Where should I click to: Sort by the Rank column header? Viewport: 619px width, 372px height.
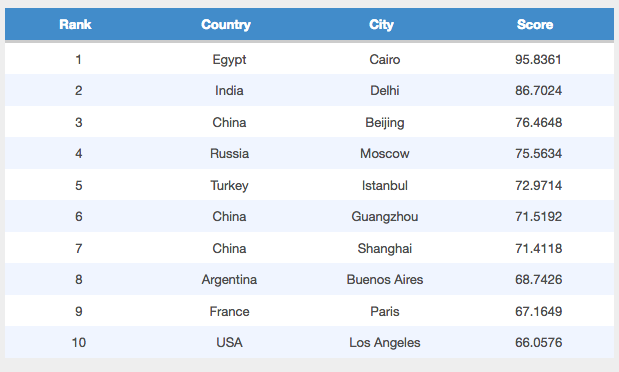click(75, 24)
